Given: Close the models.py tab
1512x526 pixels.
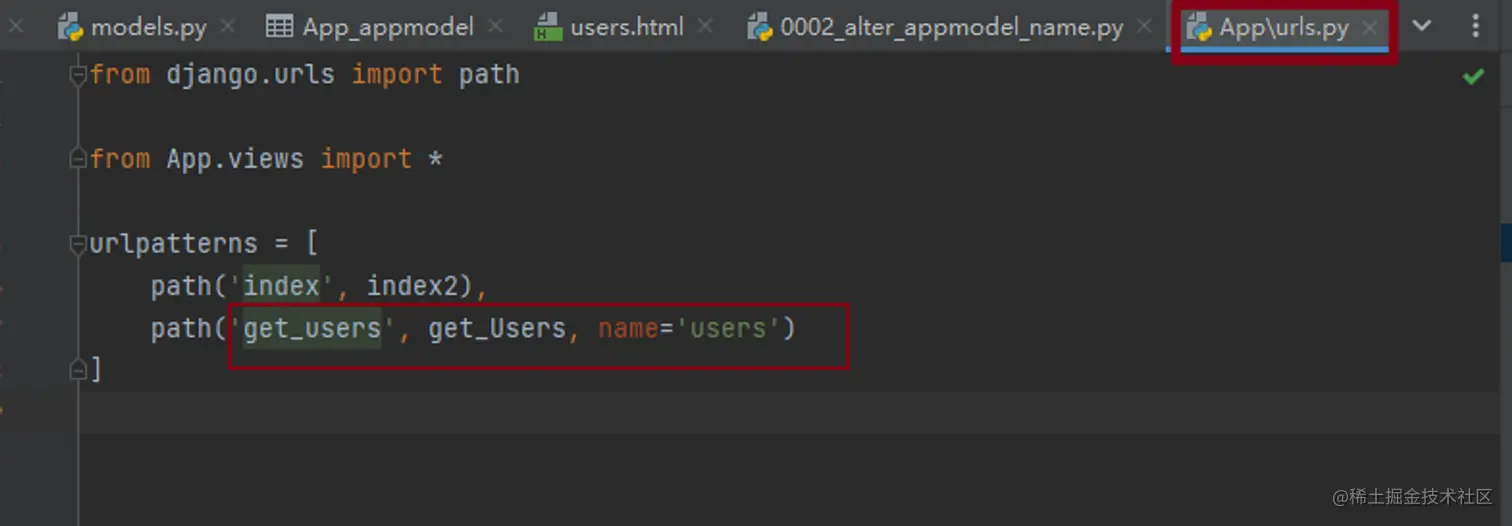Looking at the screenshot, I should [x=227, y=27].
